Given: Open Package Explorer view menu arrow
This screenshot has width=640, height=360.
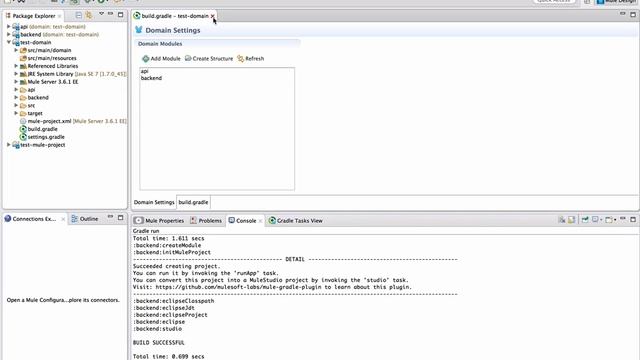Looking at the screenshot, I should [101, 14].
